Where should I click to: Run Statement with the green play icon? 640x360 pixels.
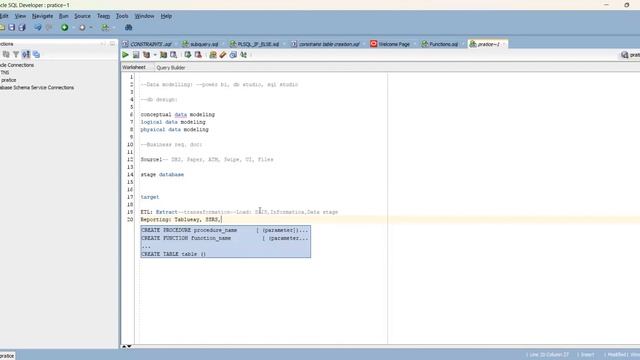click(x=125, y=55)
